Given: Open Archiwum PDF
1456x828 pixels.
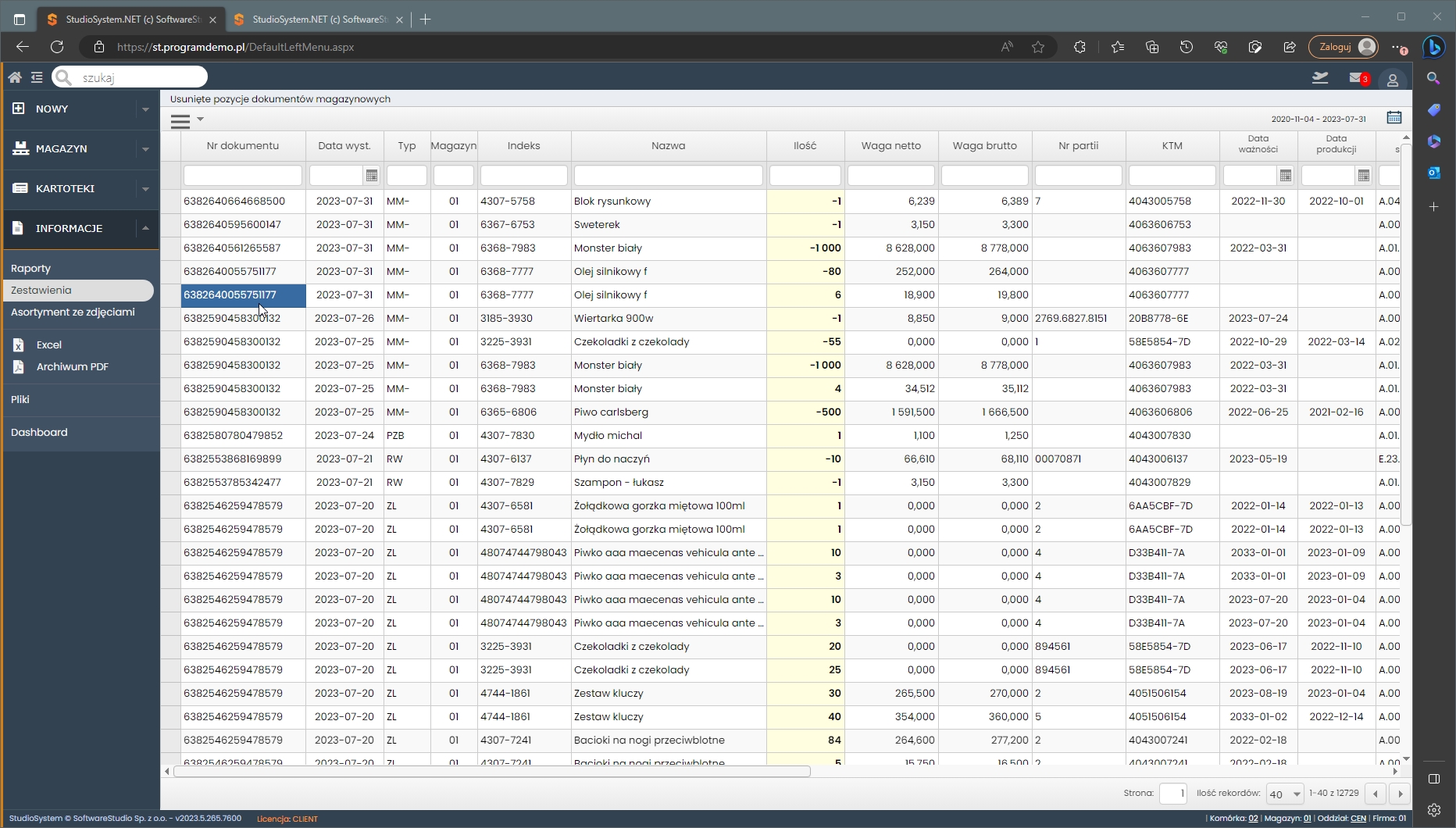Looking at the screenshot, I should point(72,366).
